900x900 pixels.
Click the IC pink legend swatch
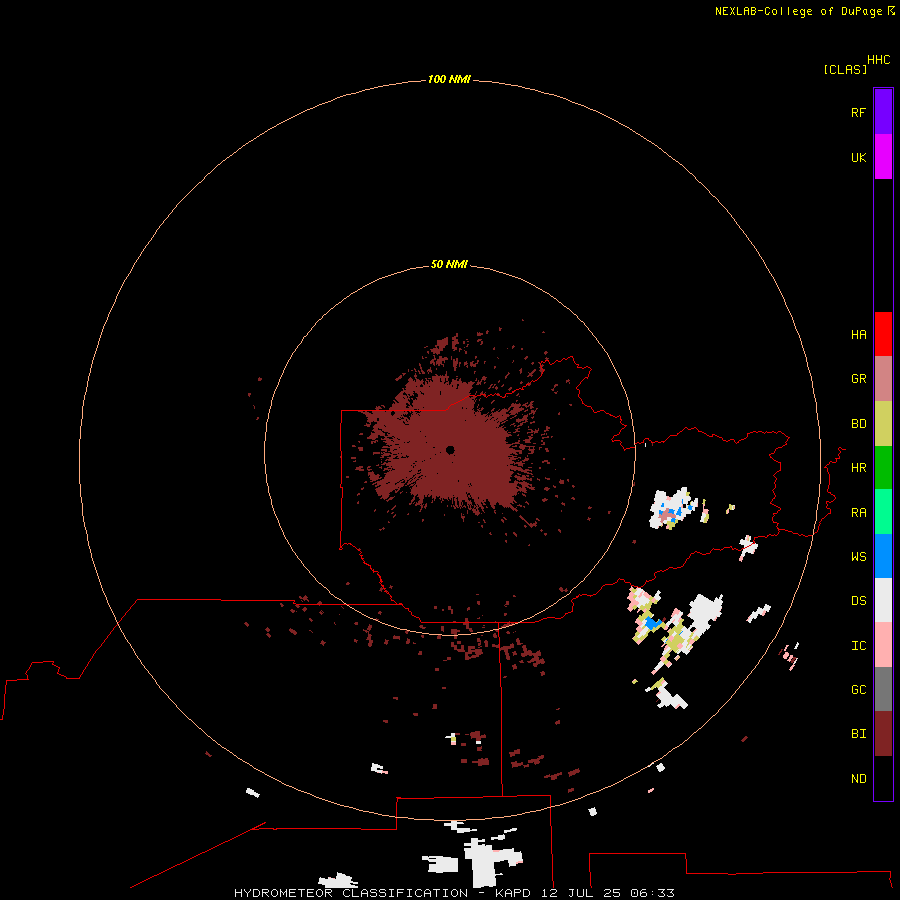coord(883,645)
